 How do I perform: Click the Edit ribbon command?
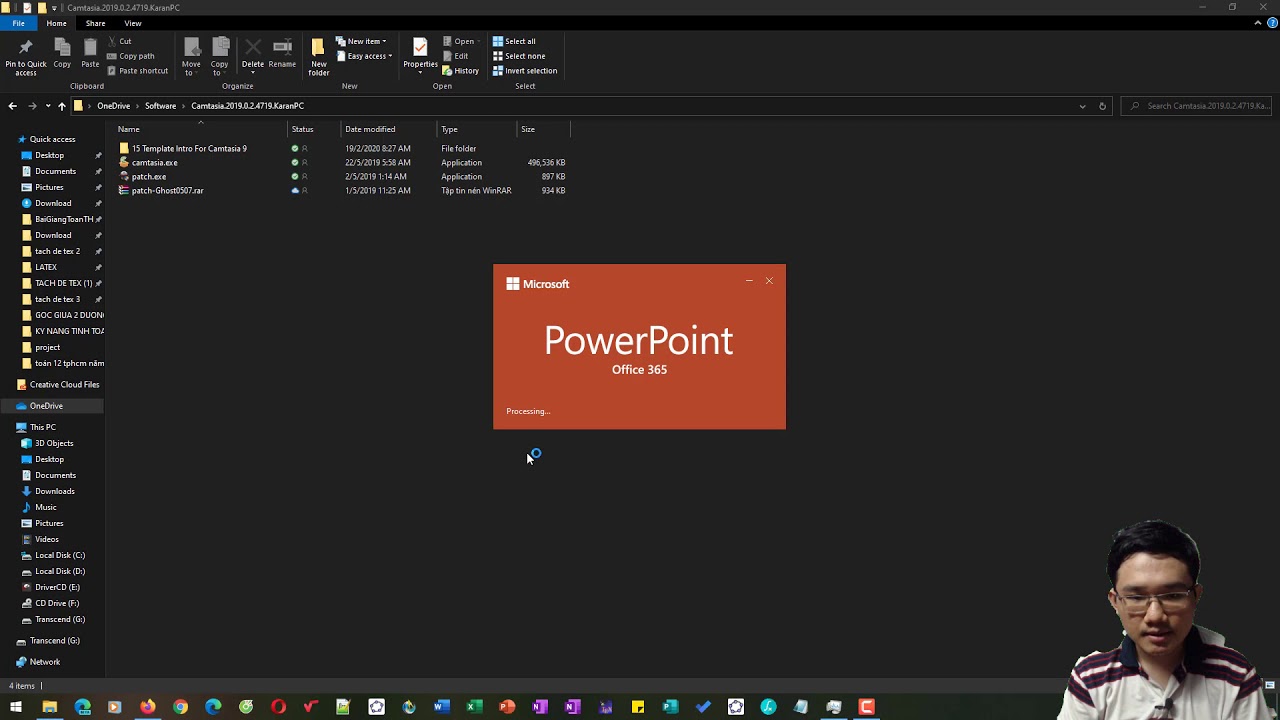tap(456, 56)
